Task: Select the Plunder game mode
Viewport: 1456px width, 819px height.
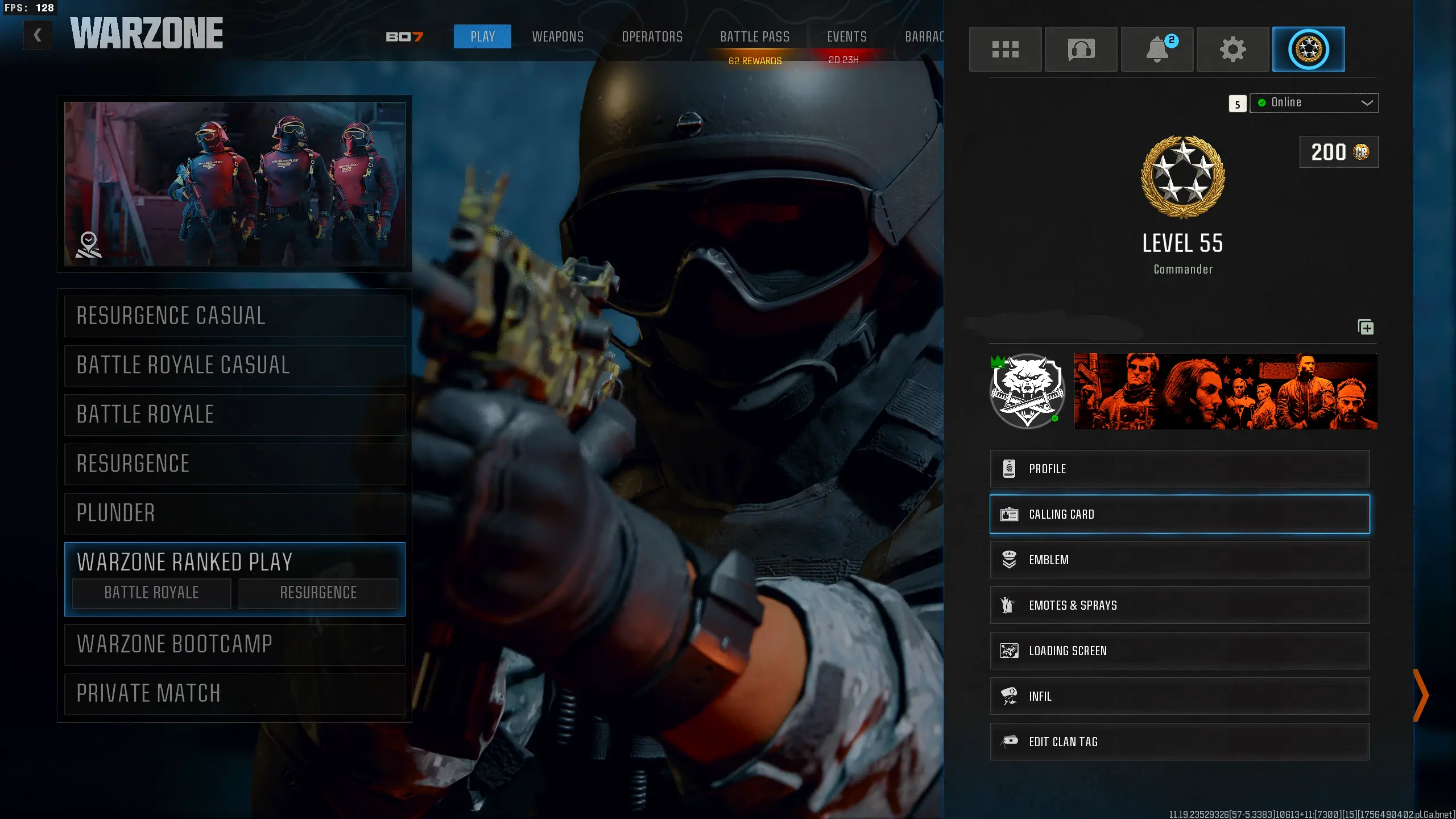Action: 234,513
